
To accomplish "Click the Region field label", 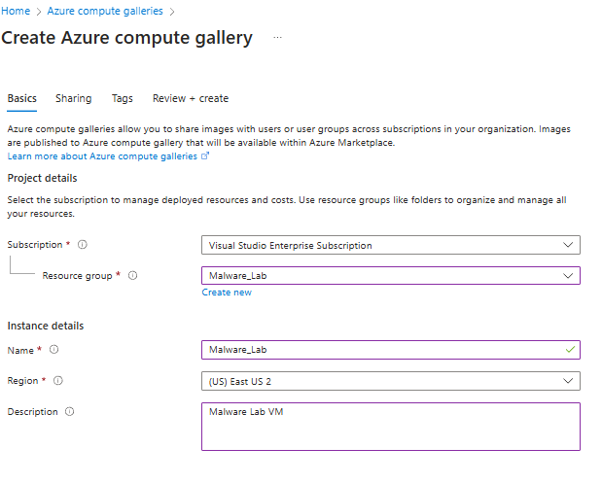I will 23,381.
